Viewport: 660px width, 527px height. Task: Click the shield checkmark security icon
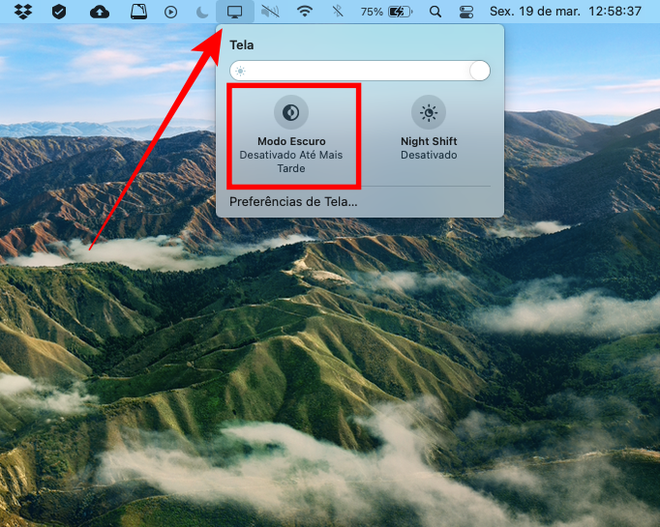tap(59, 11)
